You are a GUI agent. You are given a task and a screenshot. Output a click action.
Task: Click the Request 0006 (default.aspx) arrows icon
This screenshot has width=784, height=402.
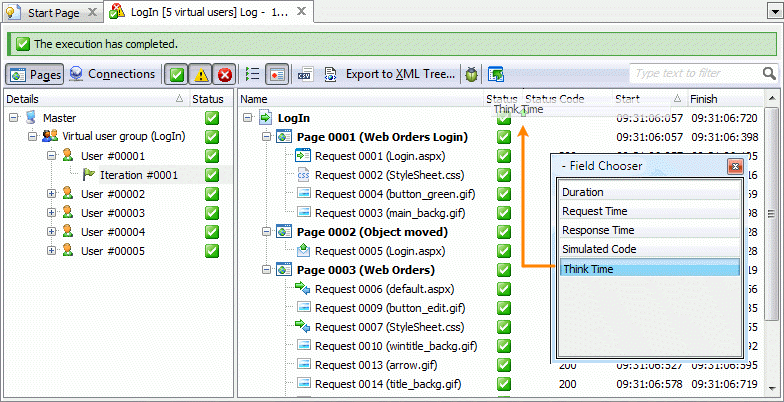(x=302, y=288)
